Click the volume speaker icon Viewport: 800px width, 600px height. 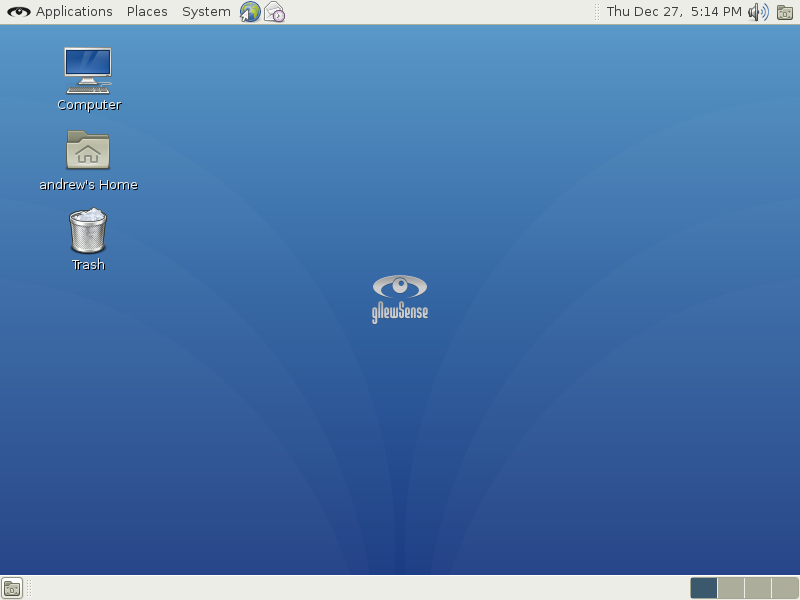[758, 12]
